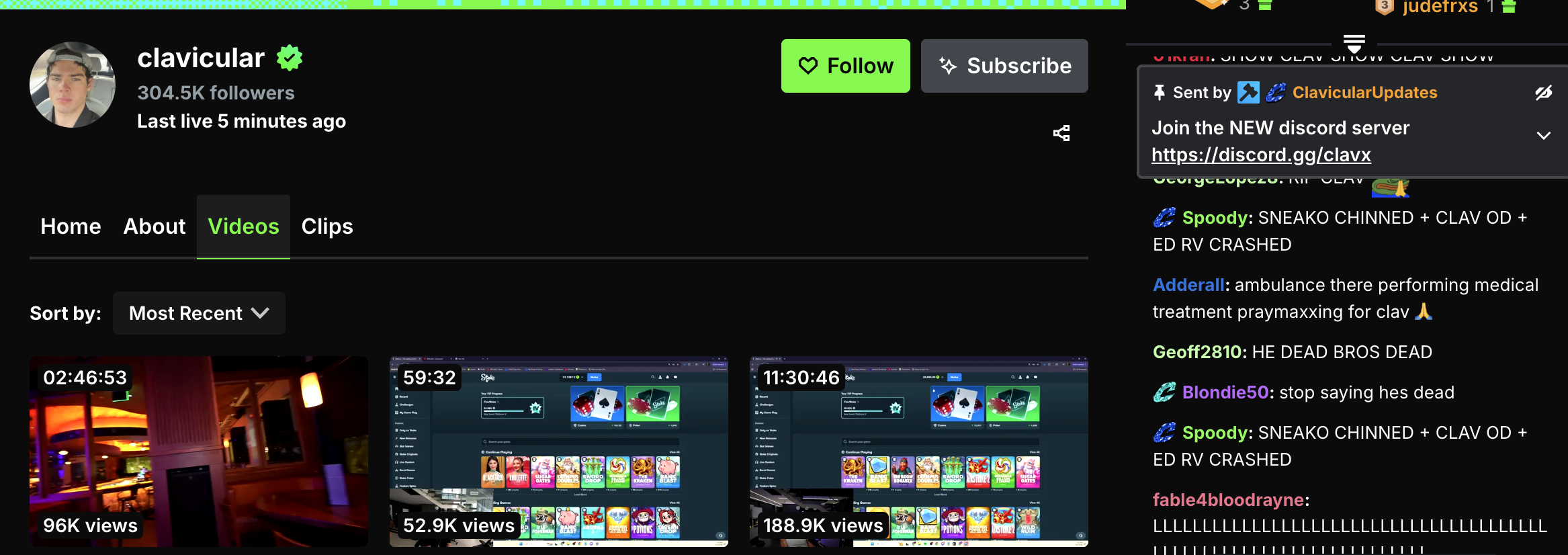
Task: Open the About tab
Action: click(x=154, y=226)
